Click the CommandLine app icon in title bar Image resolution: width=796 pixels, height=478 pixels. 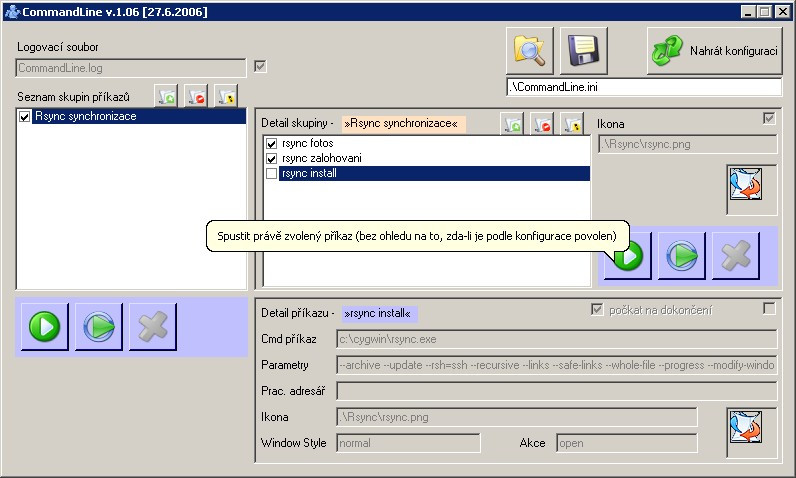coord(12,12)
